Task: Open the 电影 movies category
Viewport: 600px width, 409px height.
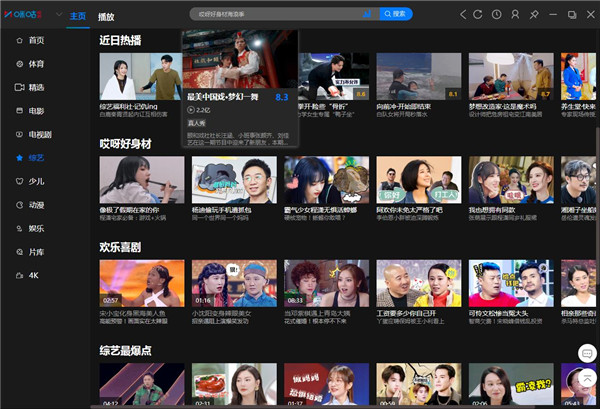Action: point(35,111)
